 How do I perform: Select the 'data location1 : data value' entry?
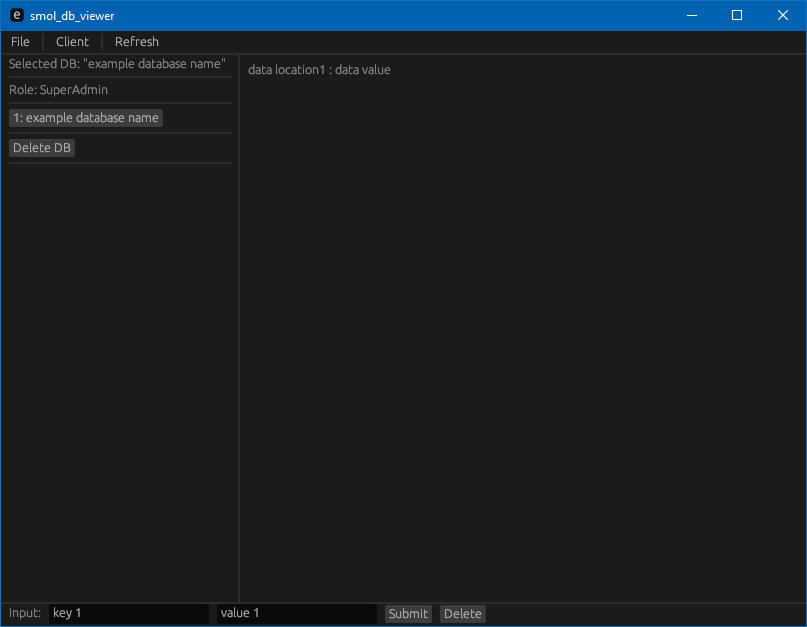[x=319, y=70]
